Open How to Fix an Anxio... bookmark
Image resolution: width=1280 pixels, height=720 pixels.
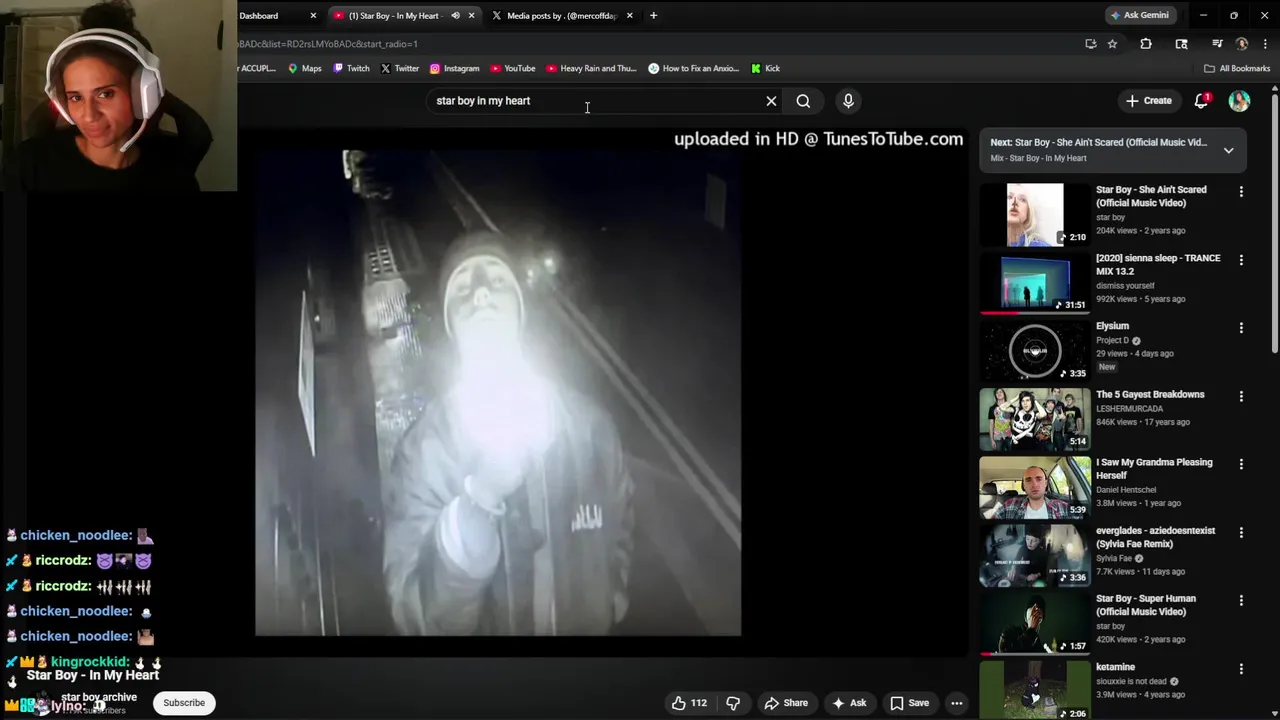click(x=693, y=68)
